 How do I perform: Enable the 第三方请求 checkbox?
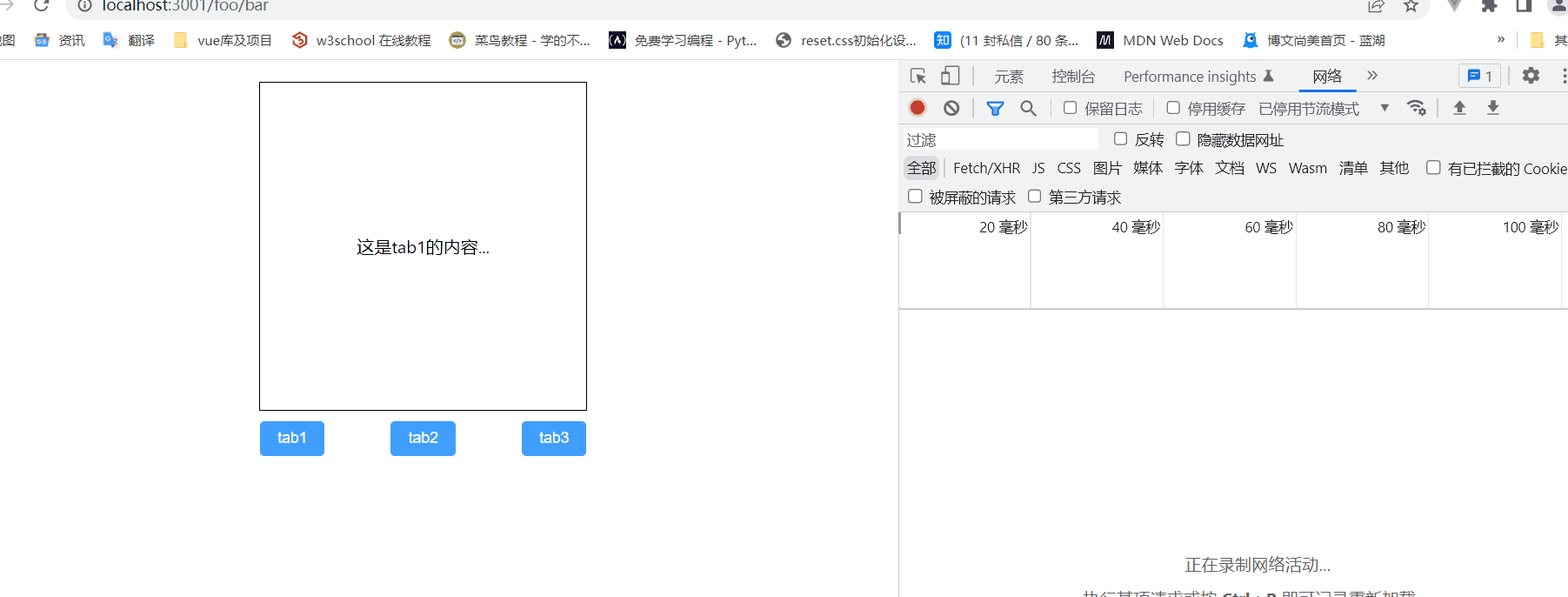coord(1035,197)
